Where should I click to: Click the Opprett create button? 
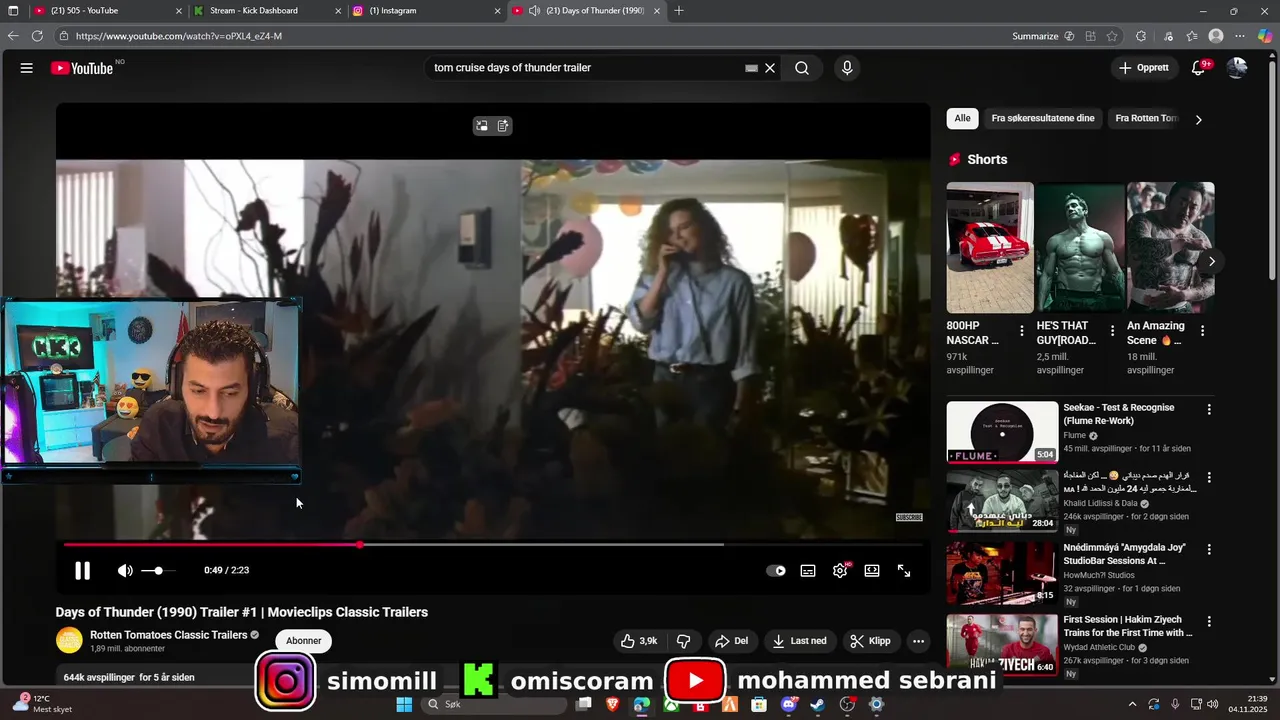click(x=1144, y=68)
